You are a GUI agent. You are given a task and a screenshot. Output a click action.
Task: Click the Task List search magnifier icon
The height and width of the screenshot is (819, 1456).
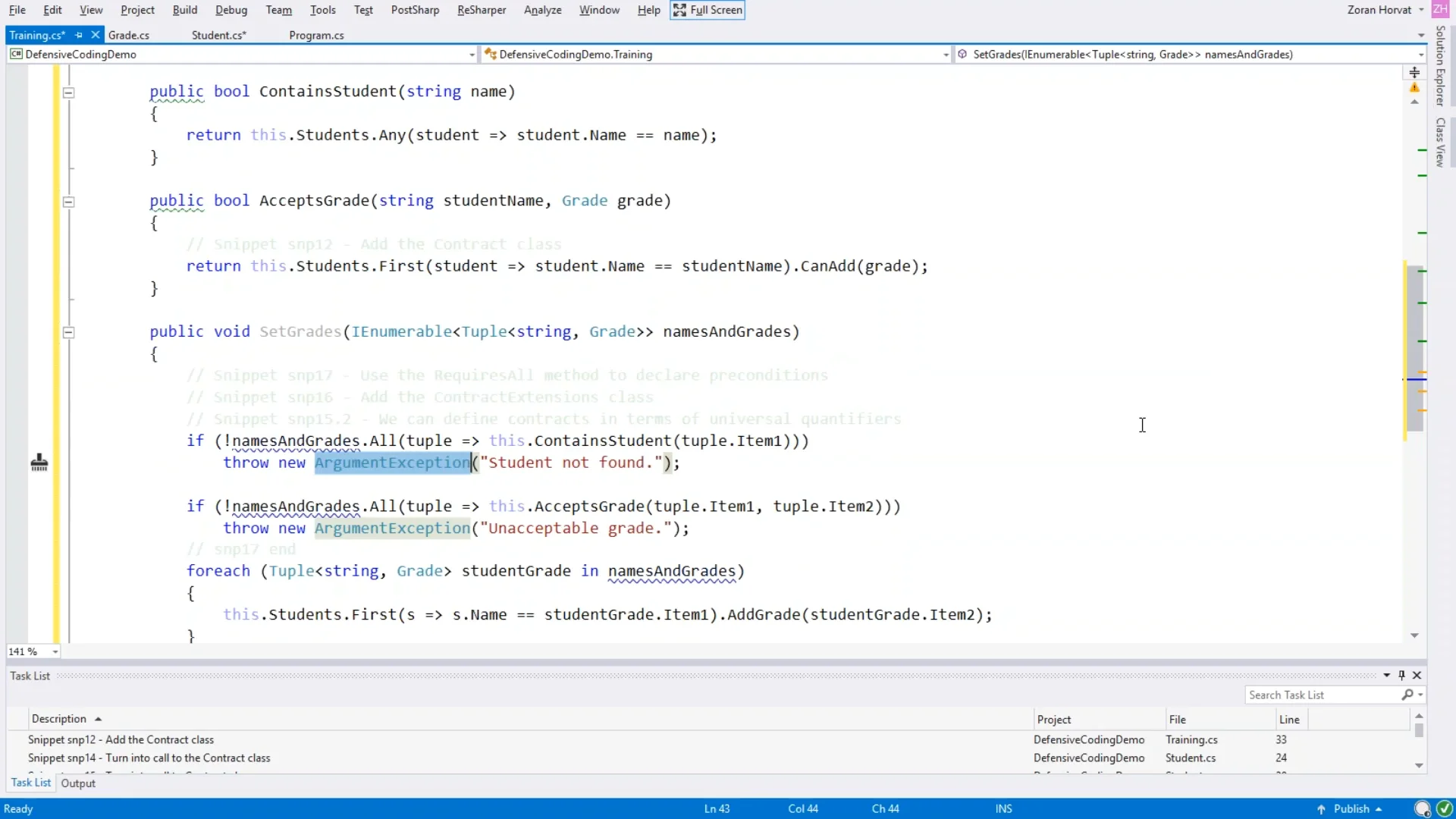pos(1407,695)
